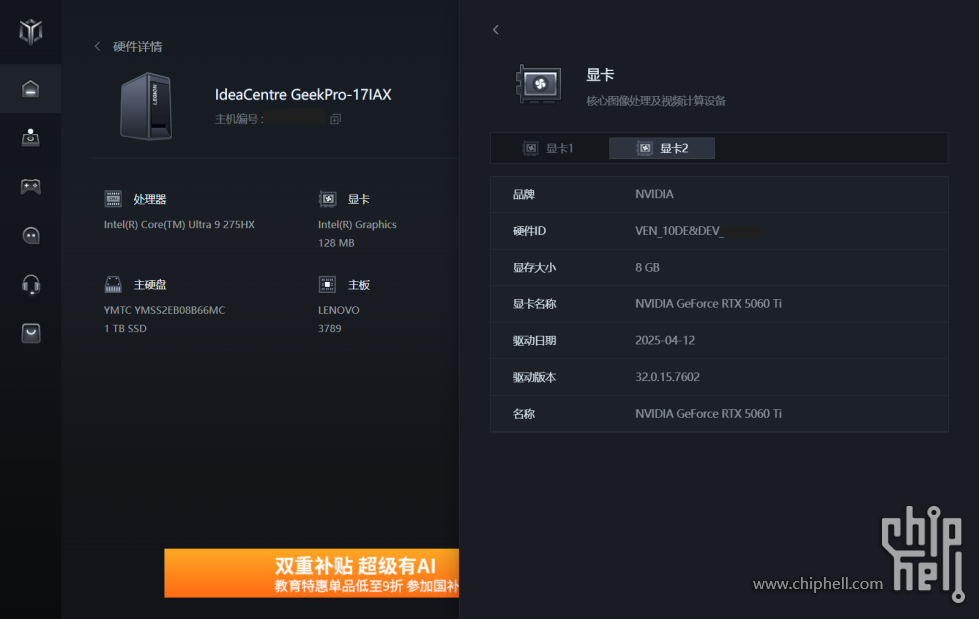This screenshot has width=979, height=619.
Task: Open the Home page sidebar icon
Action: tap(31, 89)
